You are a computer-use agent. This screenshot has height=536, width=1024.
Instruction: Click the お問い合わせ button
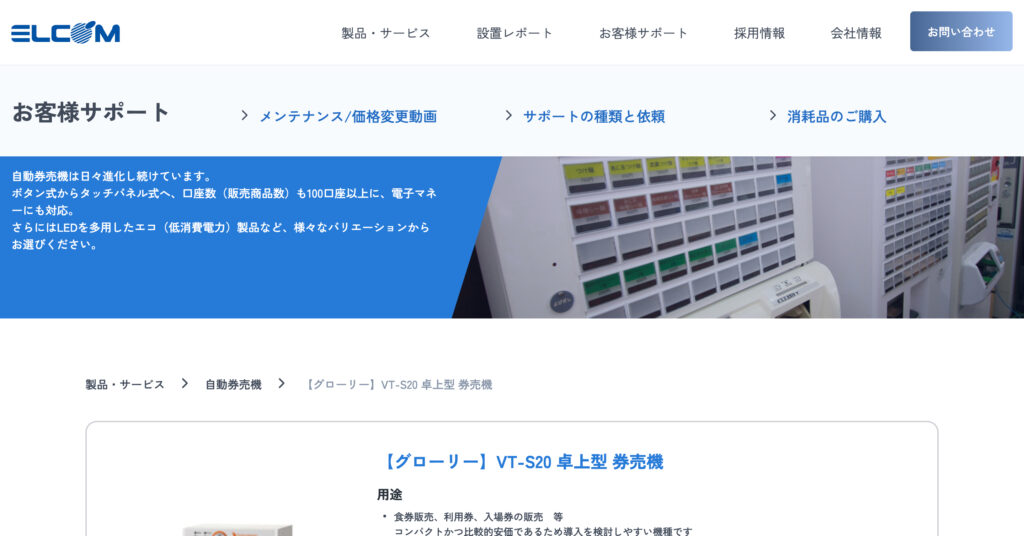[961, 31]
